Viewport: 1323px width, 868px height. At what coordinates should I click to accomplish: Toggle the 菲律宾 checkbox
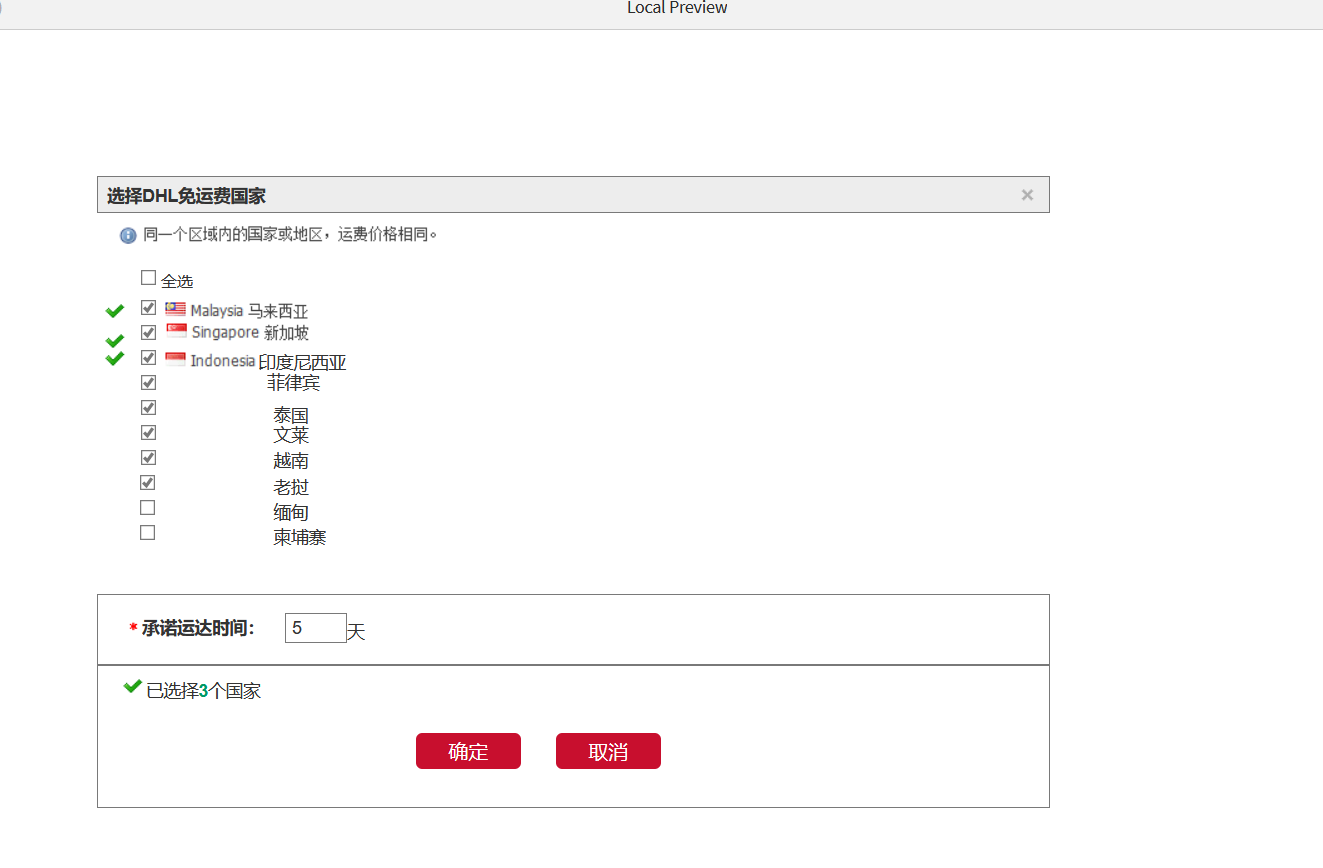[x=148, y=383]
